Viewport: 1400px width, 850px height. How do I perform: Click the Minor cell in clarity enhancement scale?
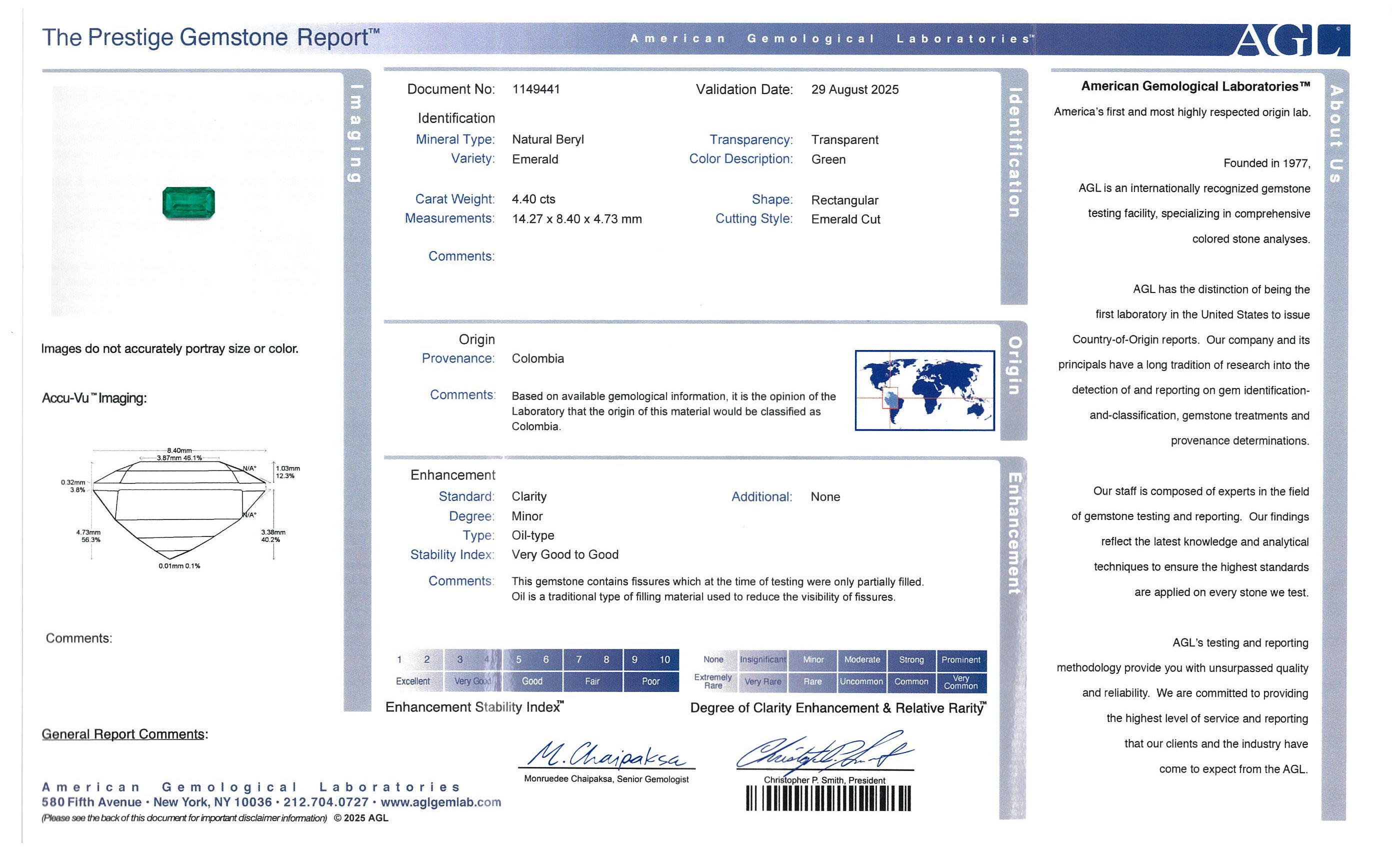(813, 659)
